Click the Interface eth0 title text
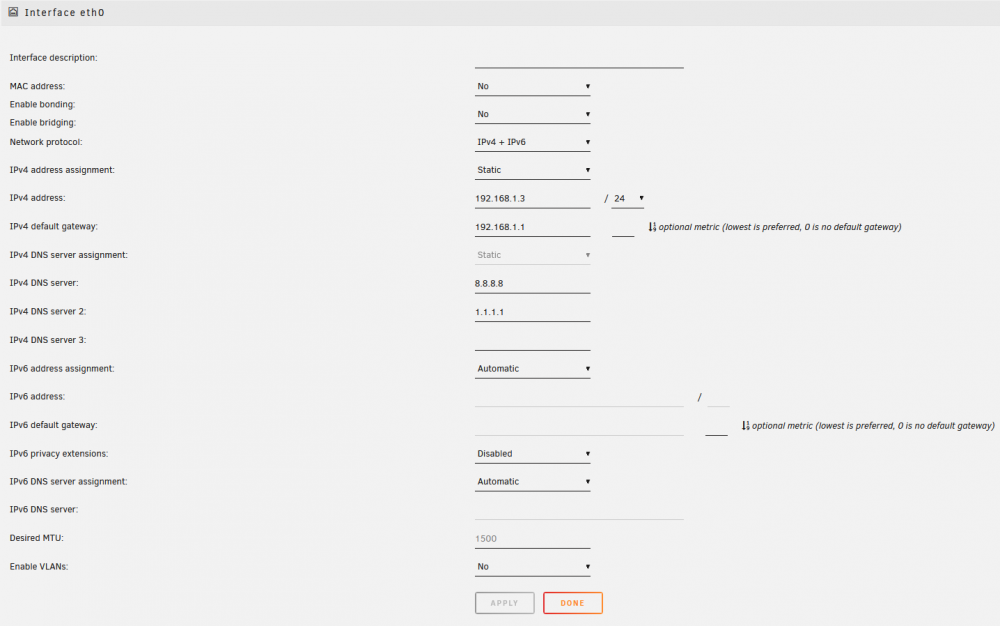Image resolution: width=1000 pixels, height=626 pixels. [64, 12]
